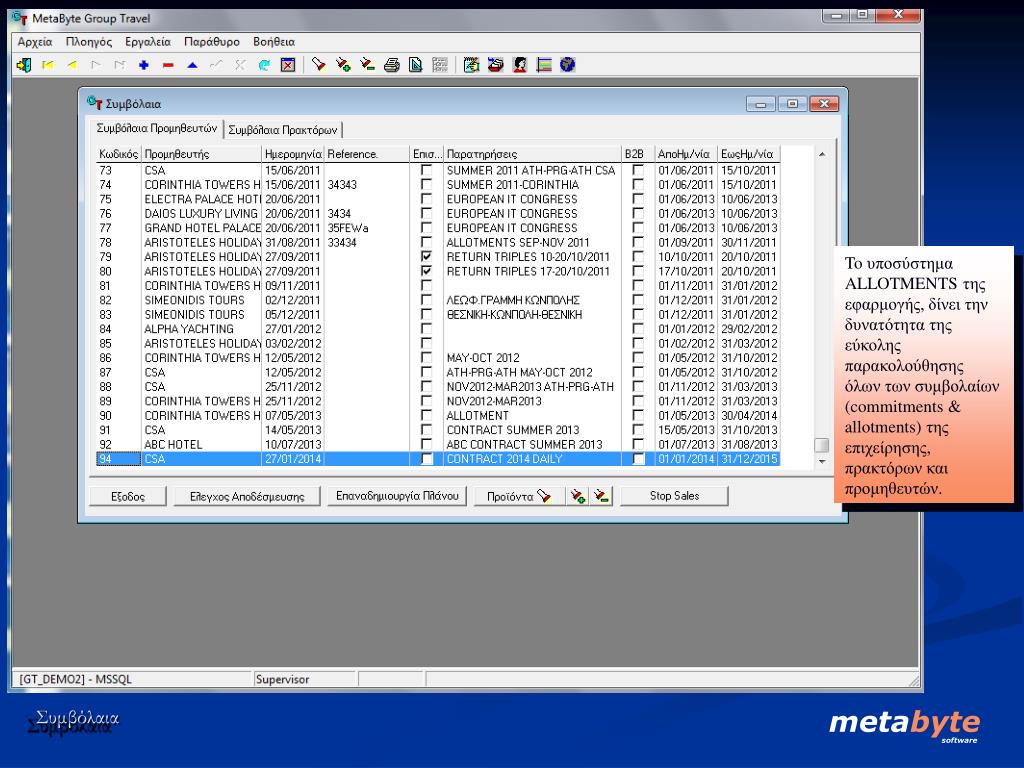
Task: Uncheck Επισ checkbox for RETURN TRIPLES 10-20/10/2011
Action: click(426, 257)
